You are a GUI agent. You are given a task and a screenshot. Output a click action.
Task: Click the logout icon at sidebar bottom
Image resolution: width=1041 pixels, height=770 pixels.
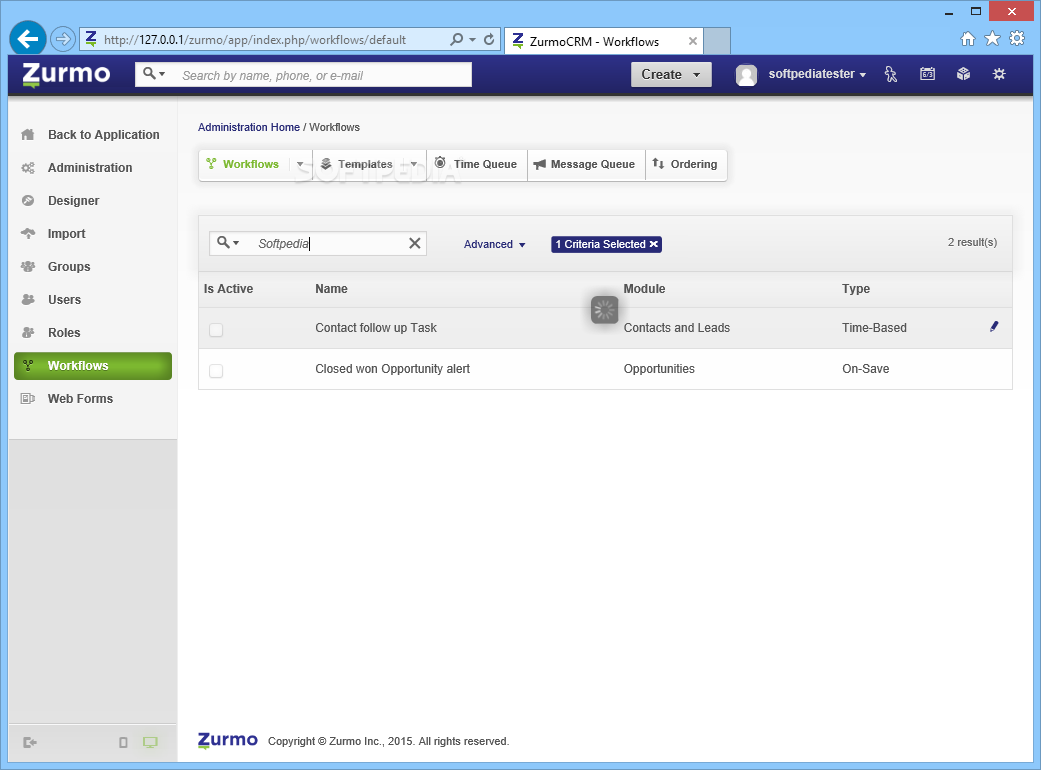click(x=29, y=742)
